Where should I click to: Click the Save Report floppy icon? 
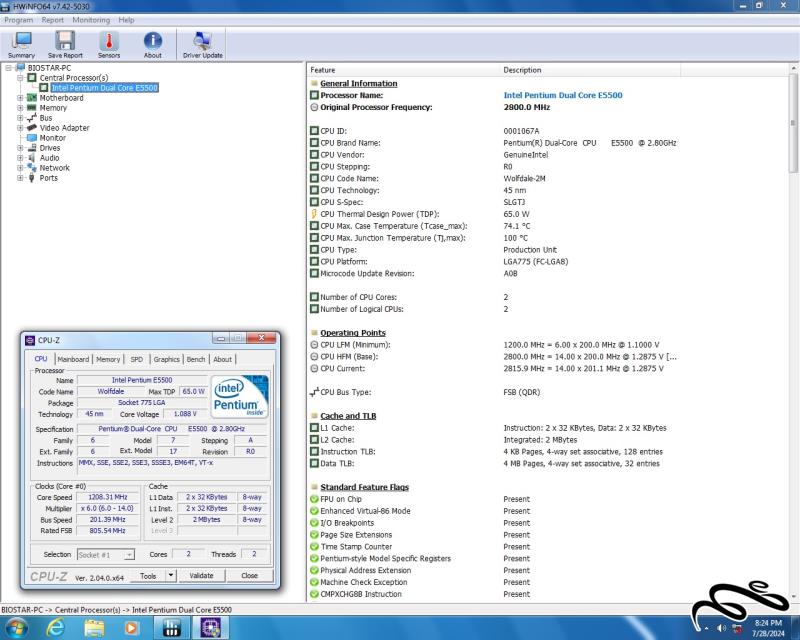click(x=65, y=45)
